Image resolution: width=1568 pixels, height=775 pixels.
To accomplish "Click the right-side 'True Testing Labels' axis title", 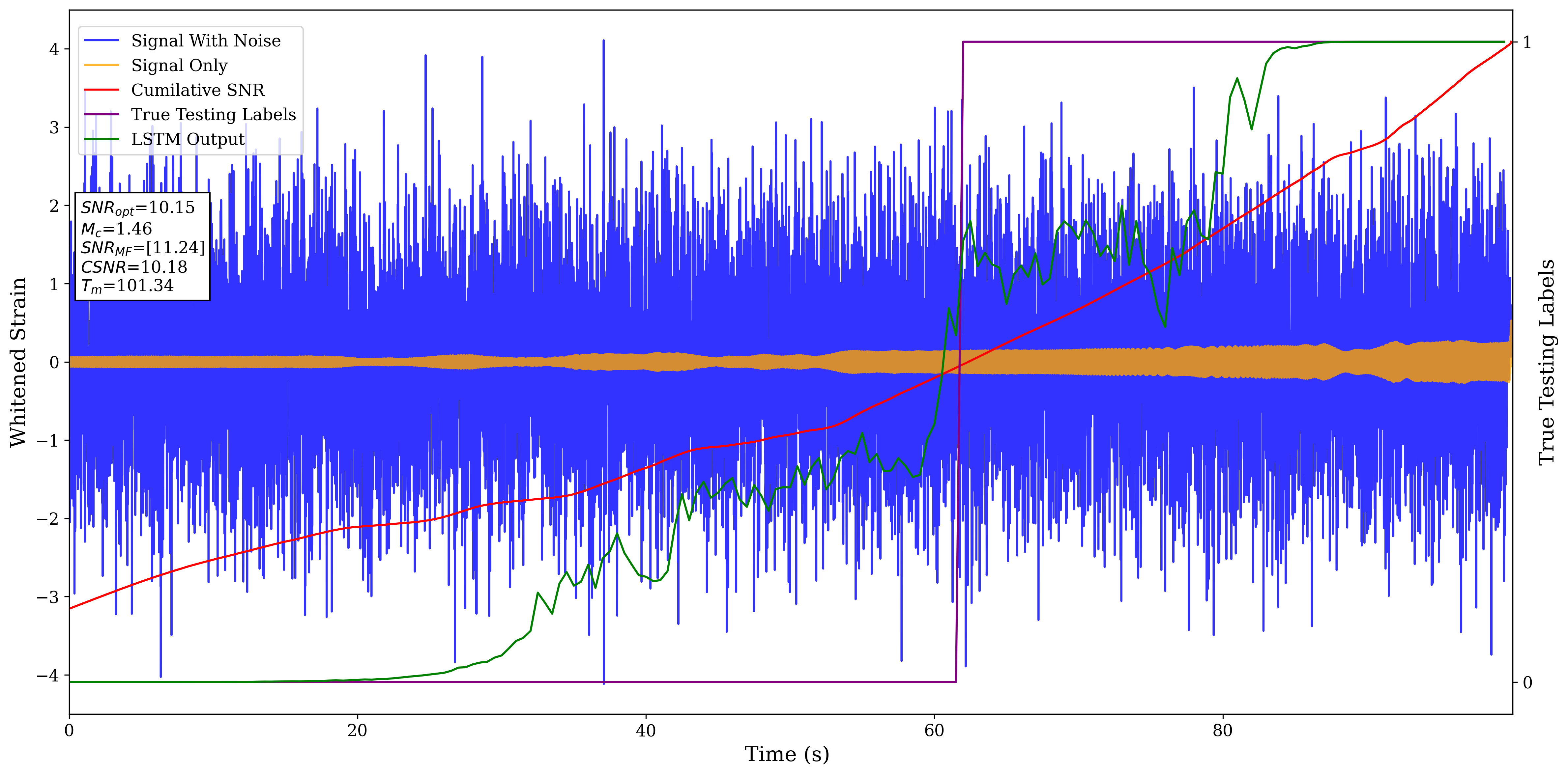I will click(1547, 362).
